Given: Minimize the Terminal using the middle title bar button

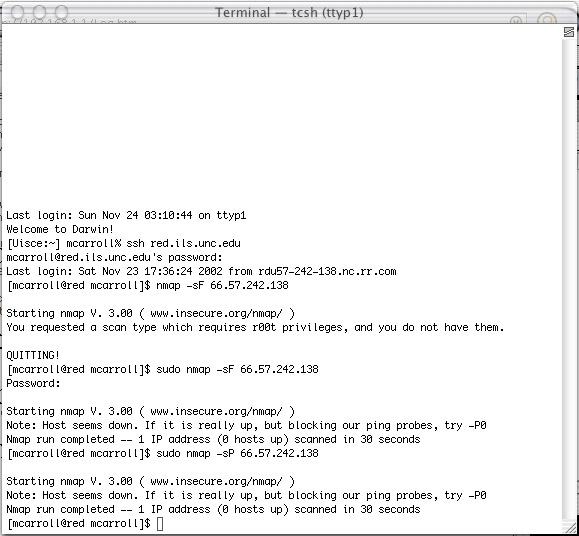Looking at the screenshot, I should click(40, 12).
